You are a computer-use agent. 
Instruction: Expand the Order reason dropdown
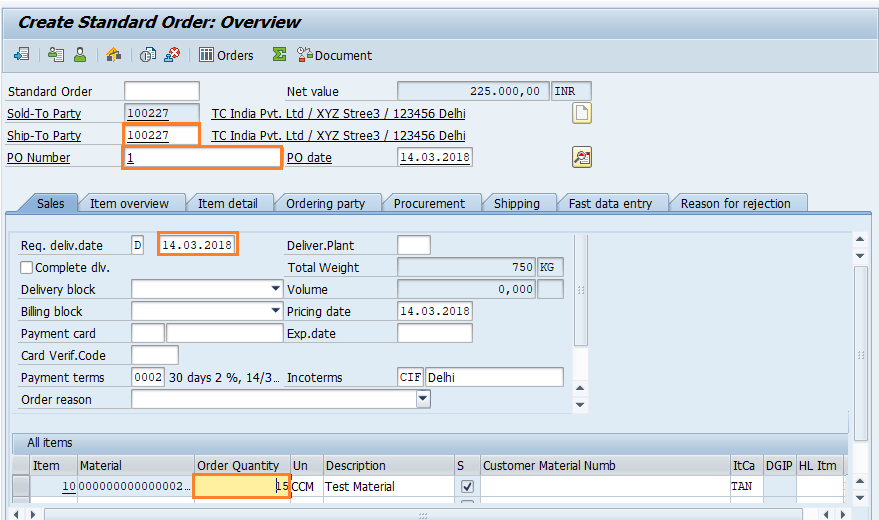pos(423,399)
